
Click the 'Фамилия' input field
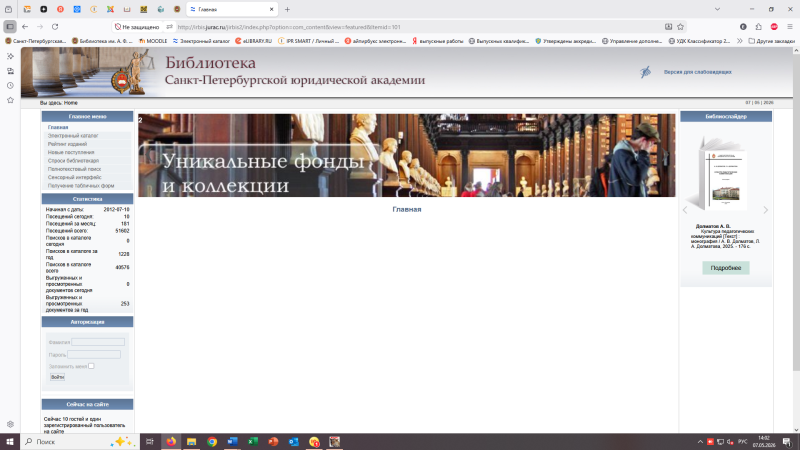tap(98, 342)
